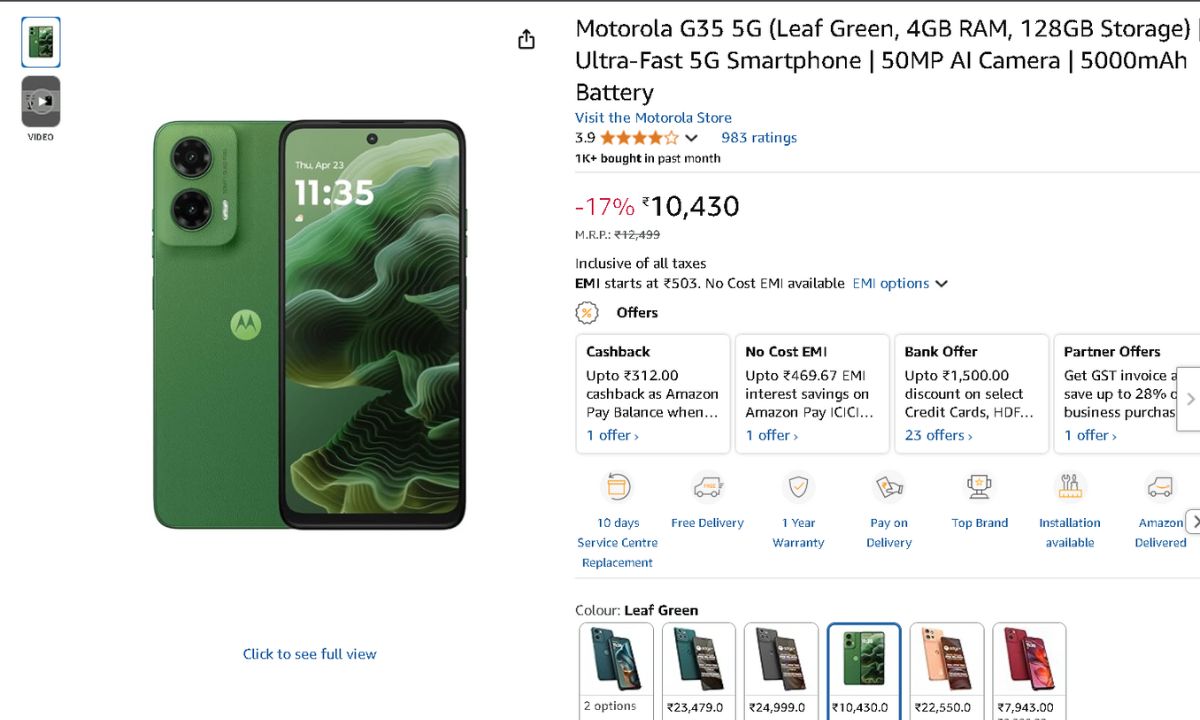Click the Pay on Delivery icon
The height and width of the screenshot is (720, 1200).
coord(889,487)
